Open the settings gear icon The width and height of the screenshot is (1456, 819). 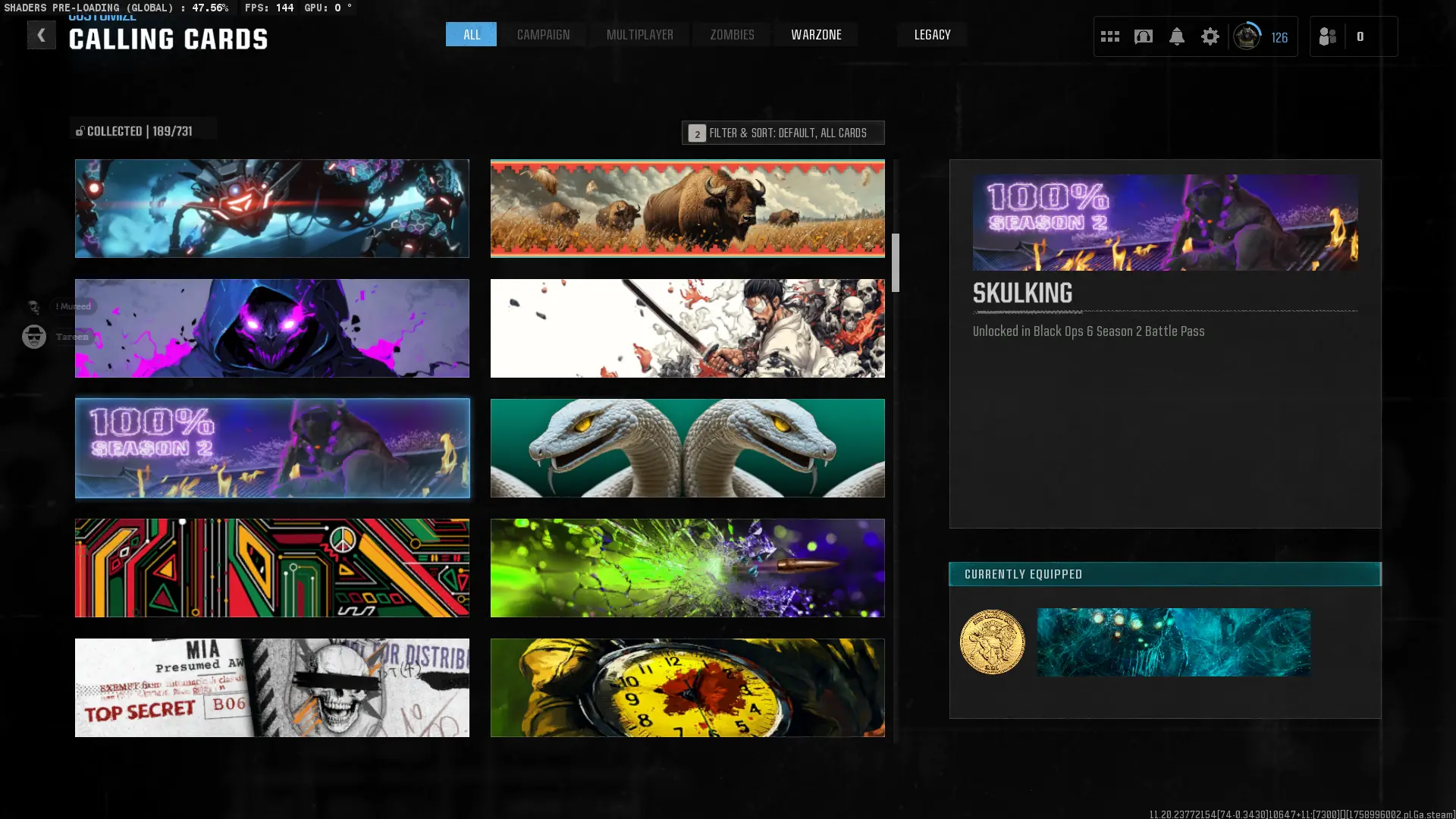click(x=1210, y=36)
